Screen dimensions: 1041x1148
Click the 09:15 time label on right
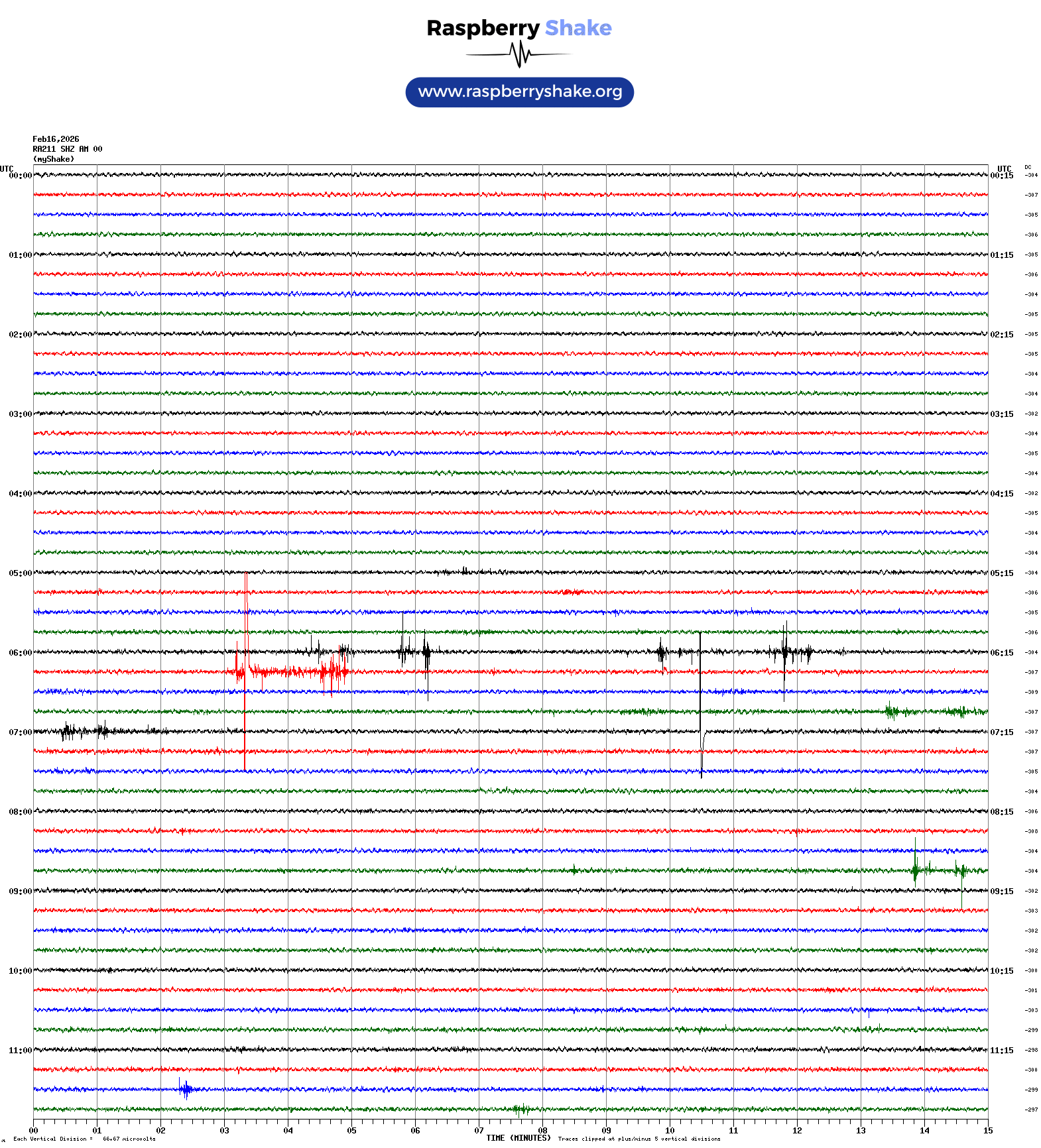tap(1001, 891)
